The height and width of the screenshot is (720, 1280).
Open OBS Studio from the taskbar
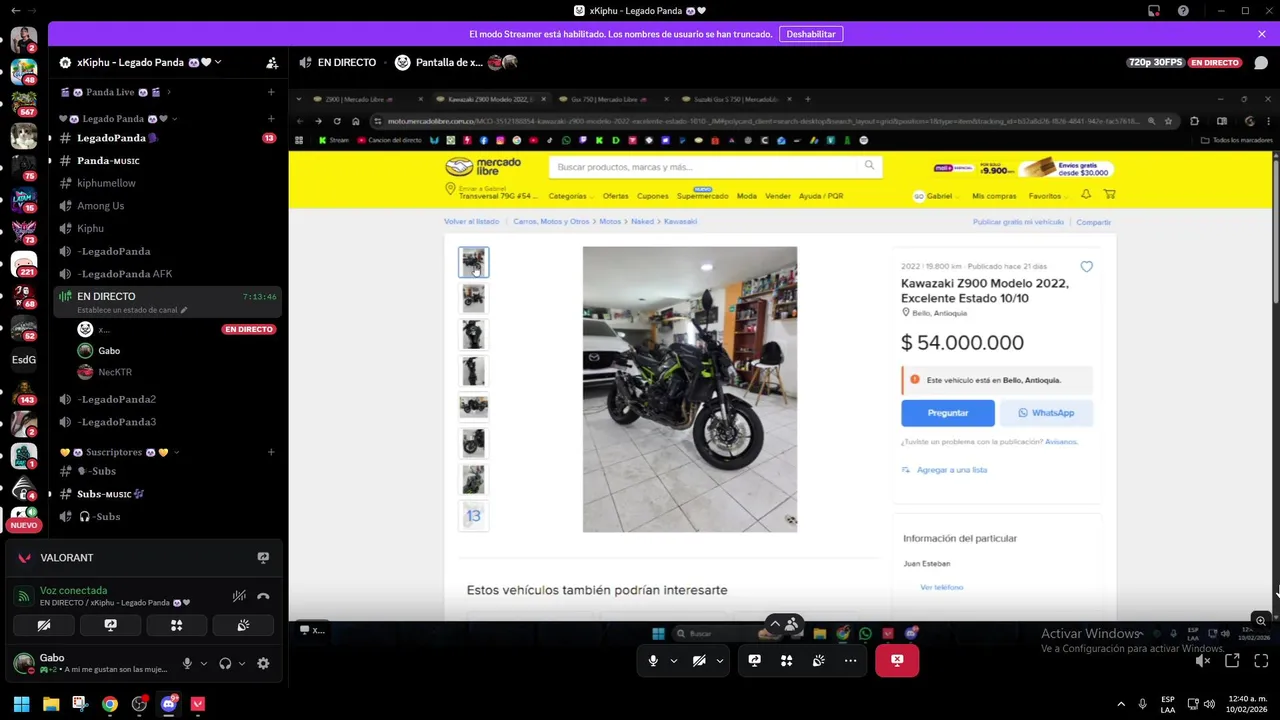tap(139, 704)
